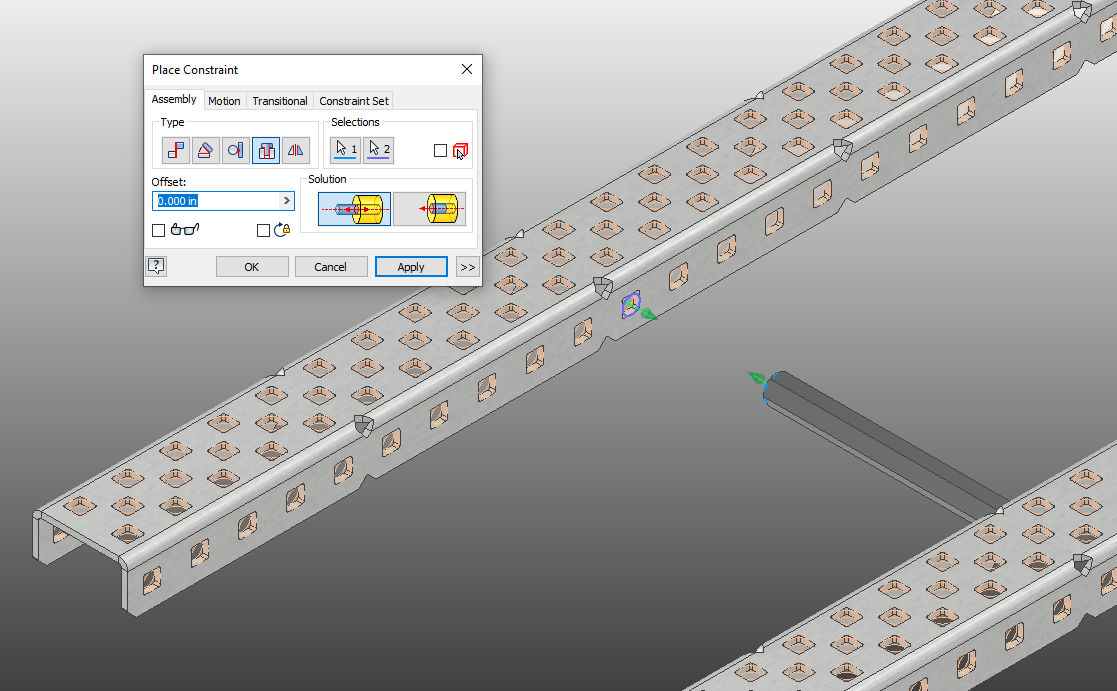
Task: Switch to the Constraint Set tab
Action: click(354, 101)
